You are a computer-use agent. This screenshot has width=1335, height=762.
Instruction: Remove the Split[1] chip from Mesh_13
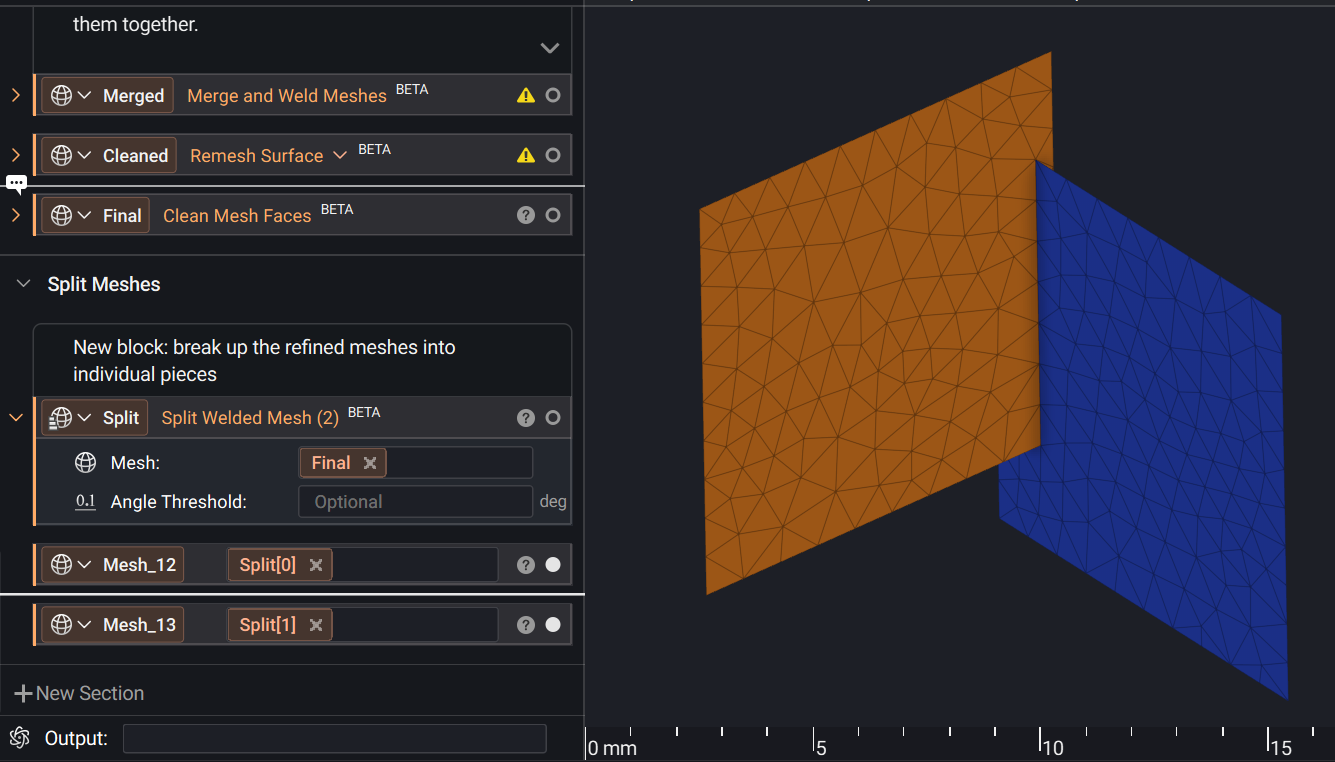[316, 625]
